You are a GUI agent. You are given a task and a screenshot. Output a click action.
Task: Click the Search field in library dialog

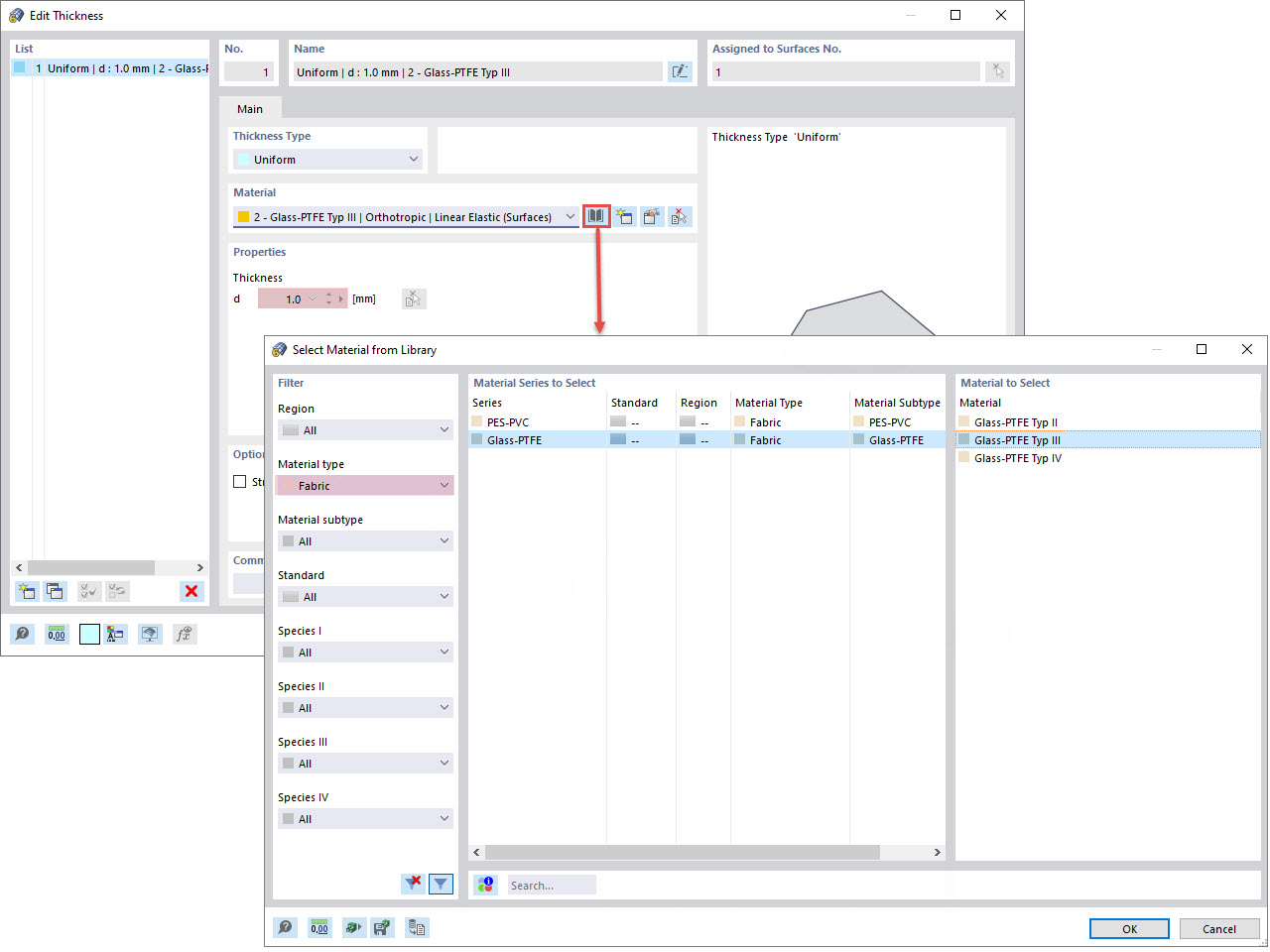pyautogui.click(x=552, y=885)
